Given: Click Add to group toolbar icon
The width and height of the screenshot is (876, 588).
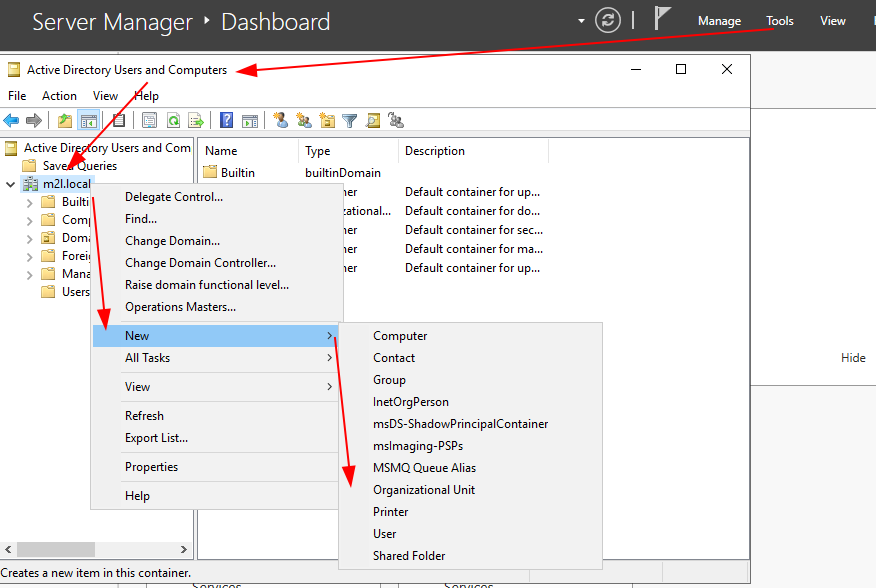Looking at the screenshot, I should pos(396,120).
